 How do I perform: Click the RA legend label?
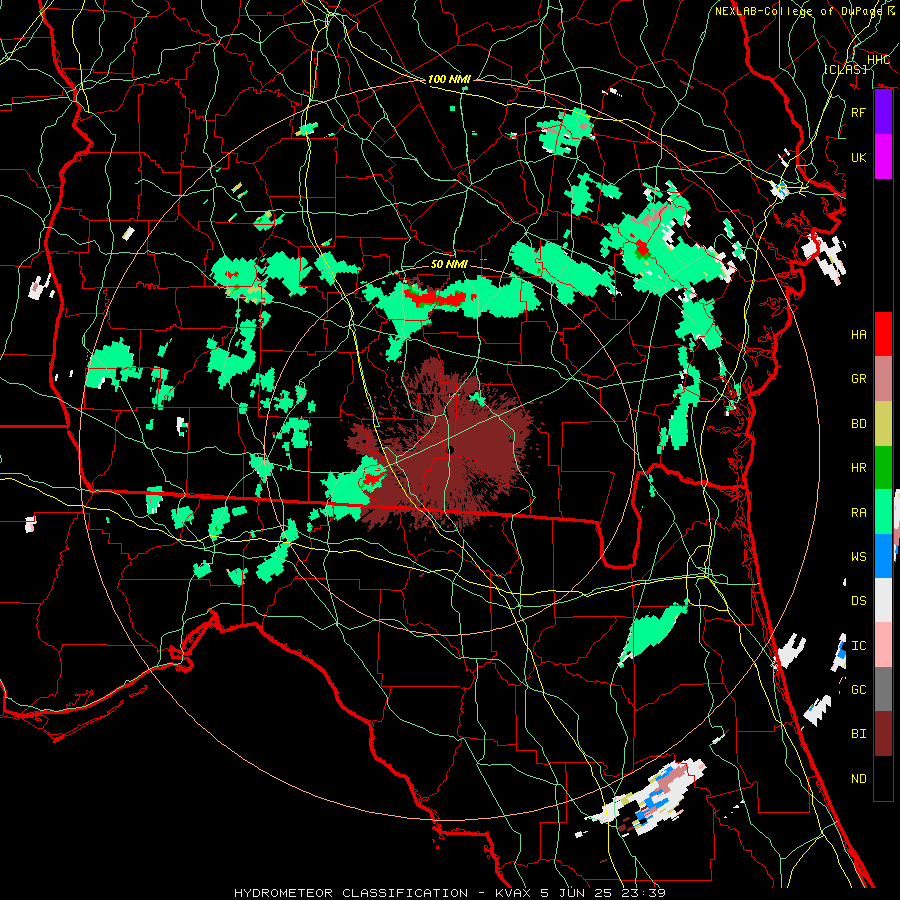[859, 512]
